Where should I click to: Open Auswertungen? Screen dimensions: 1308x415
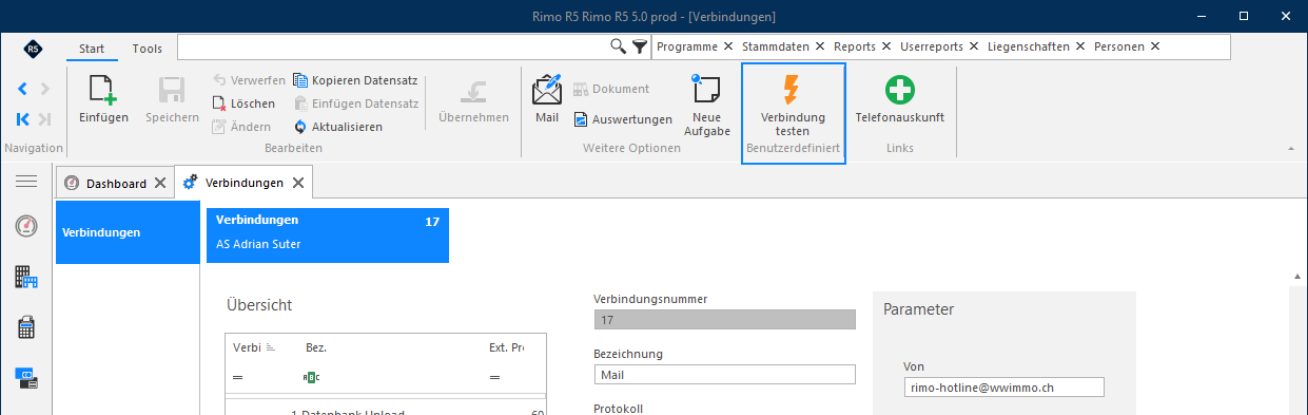(x=623, y=119)
